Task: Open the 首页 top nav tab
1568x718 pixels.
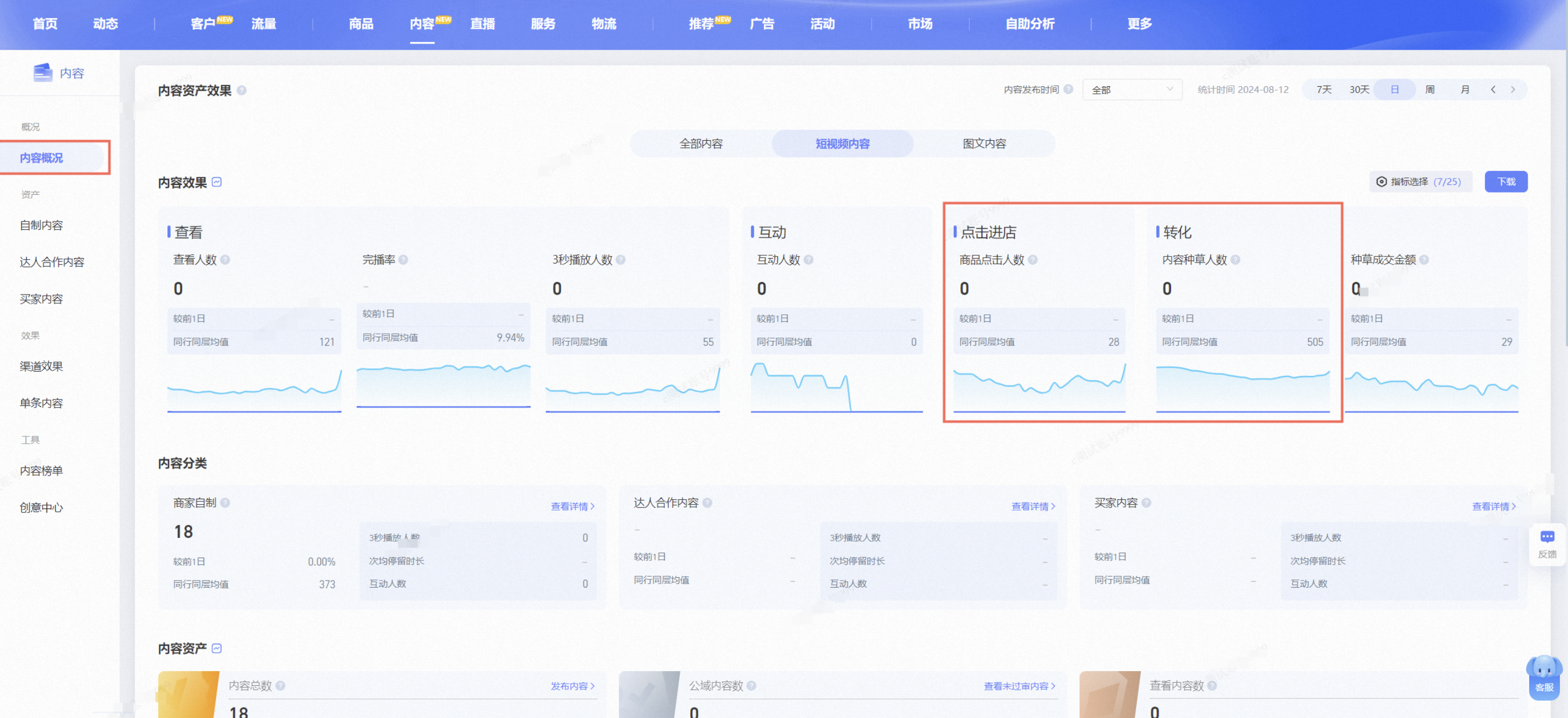Action: coord(45,23)
